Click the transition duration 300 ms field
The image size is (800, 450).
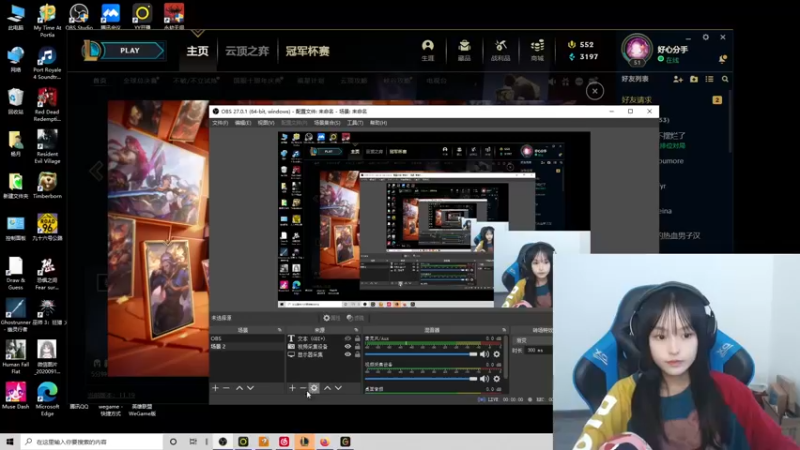[539, 351]
